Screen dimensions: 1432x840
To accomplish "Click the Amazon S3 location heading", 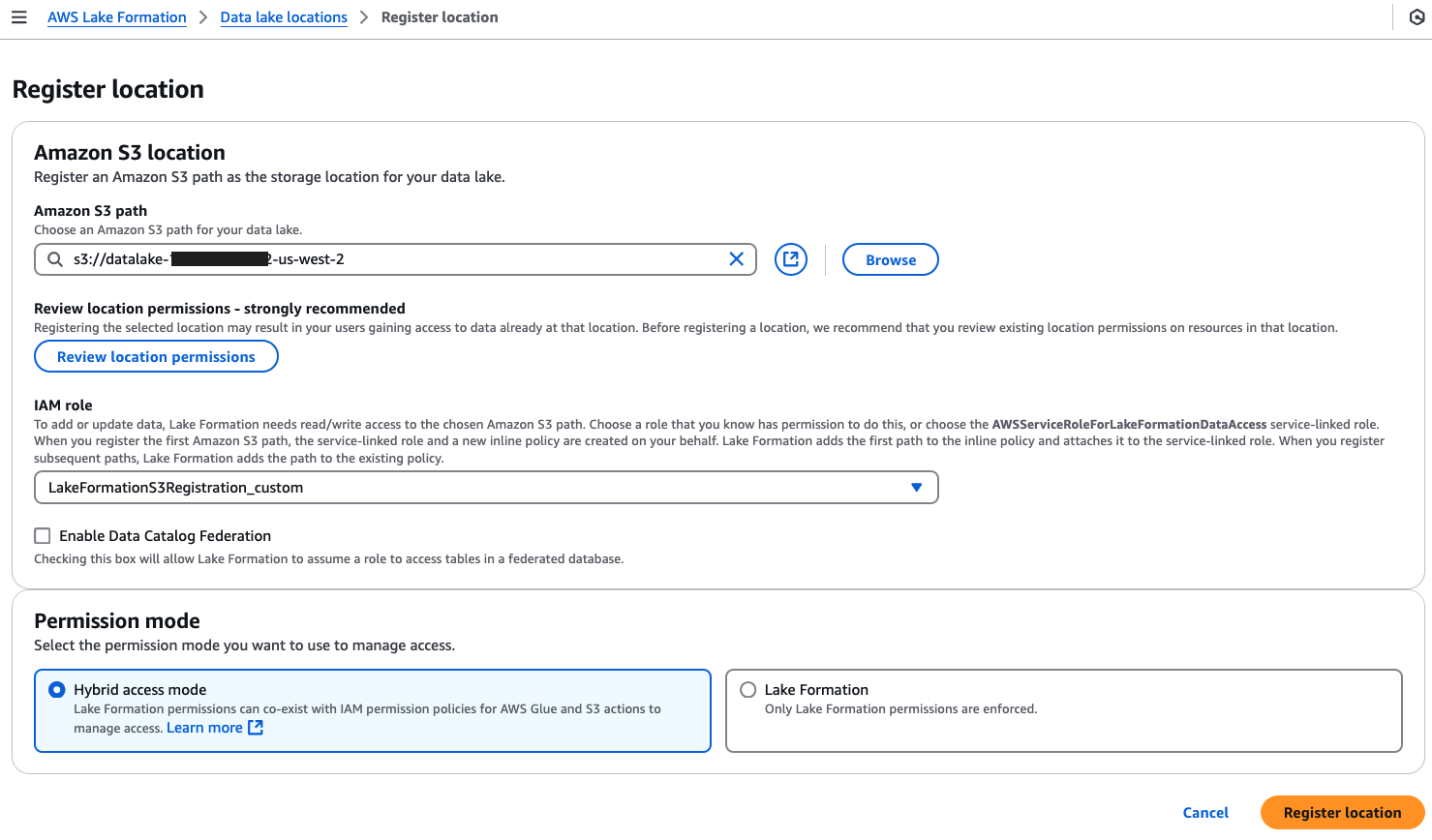I will pyautogui.click(x=130, y=153).
